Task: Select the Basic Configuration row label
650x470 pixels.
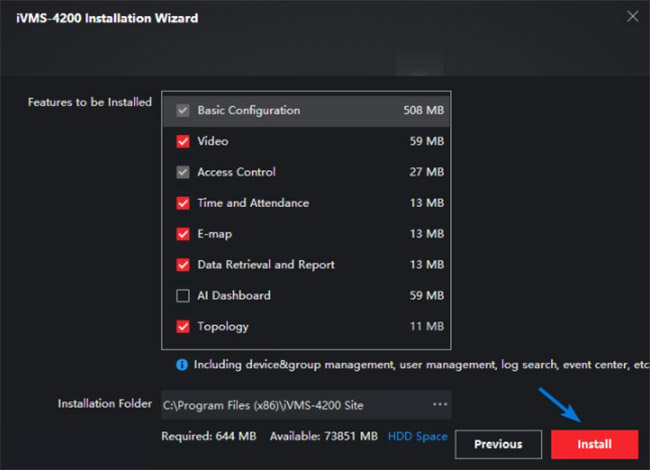Action: [x=249, y=110]
